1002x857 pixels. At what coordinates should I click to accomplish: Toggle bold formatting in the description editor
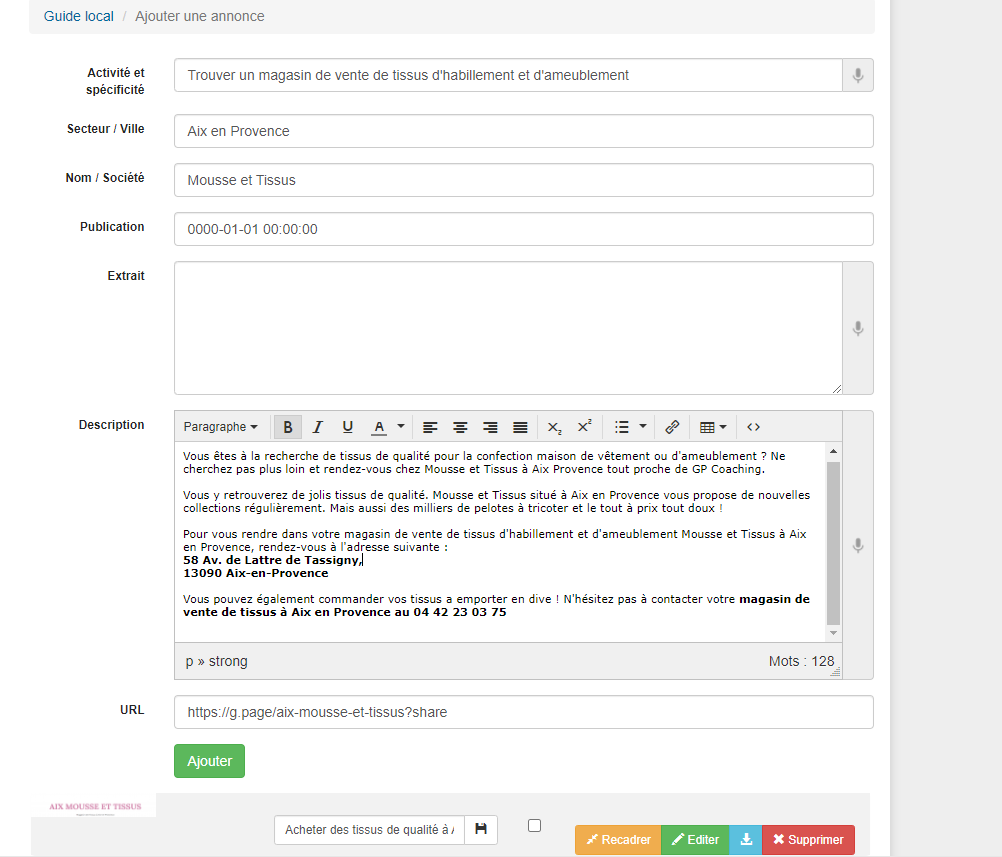click(288, 427)
